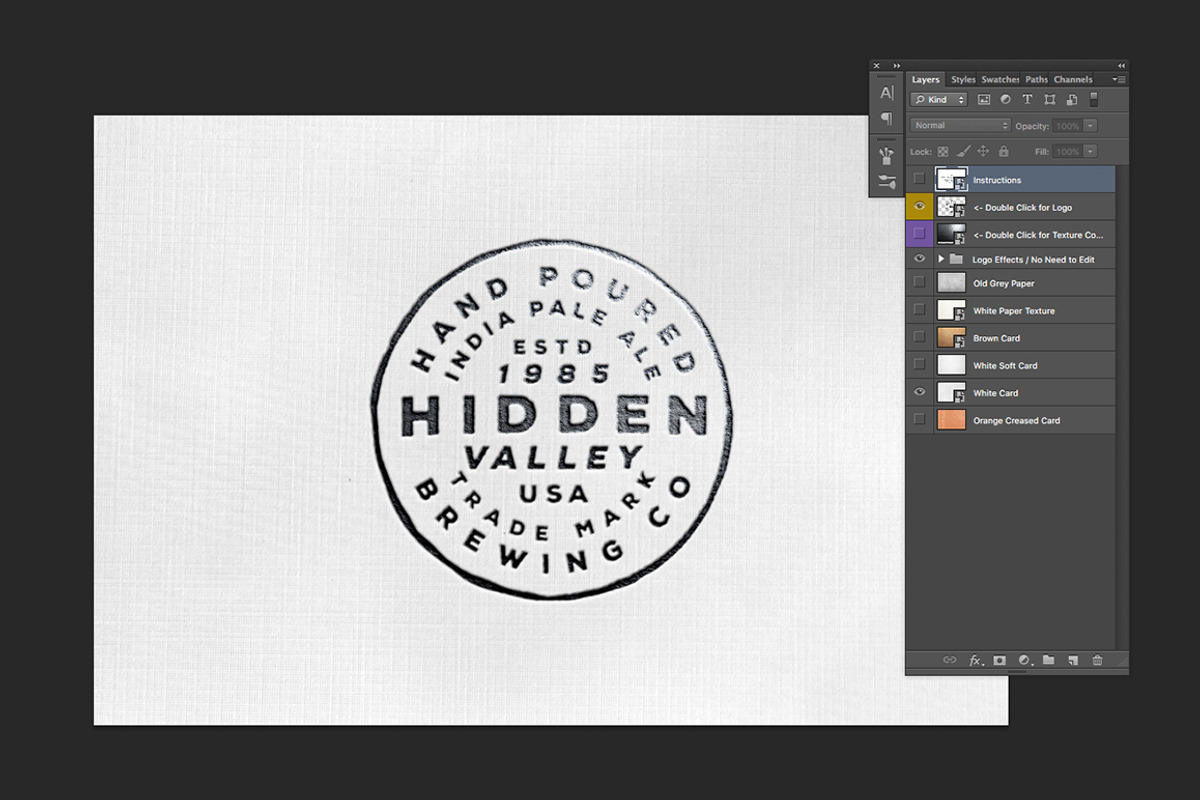Filter layers by type layers icon
Image resolution: width=1200 pixels, height=800 pixels.
[x=1027, y=100]
